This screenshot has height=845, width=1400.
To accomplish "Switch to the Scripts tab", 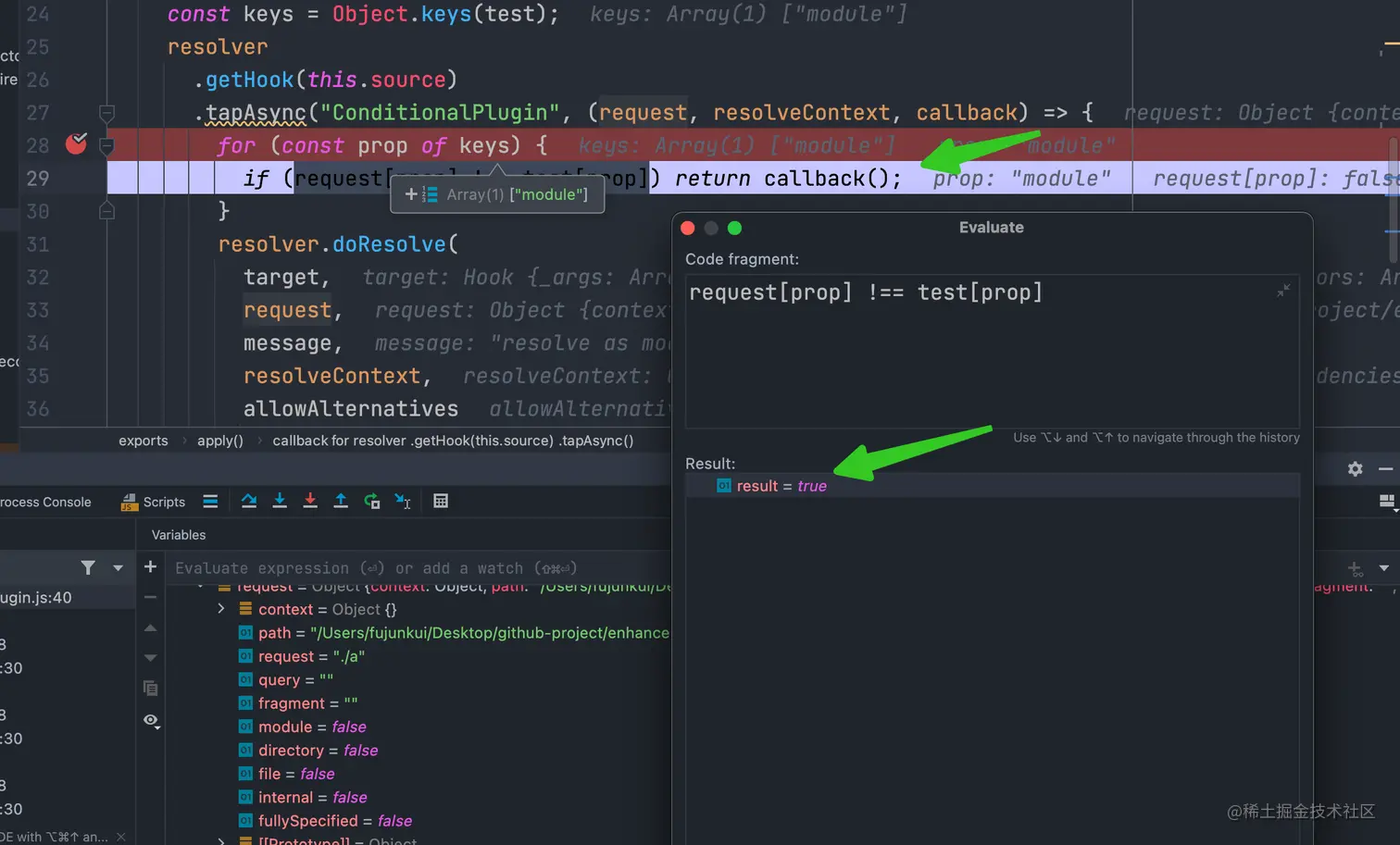I will pos(154,502).
